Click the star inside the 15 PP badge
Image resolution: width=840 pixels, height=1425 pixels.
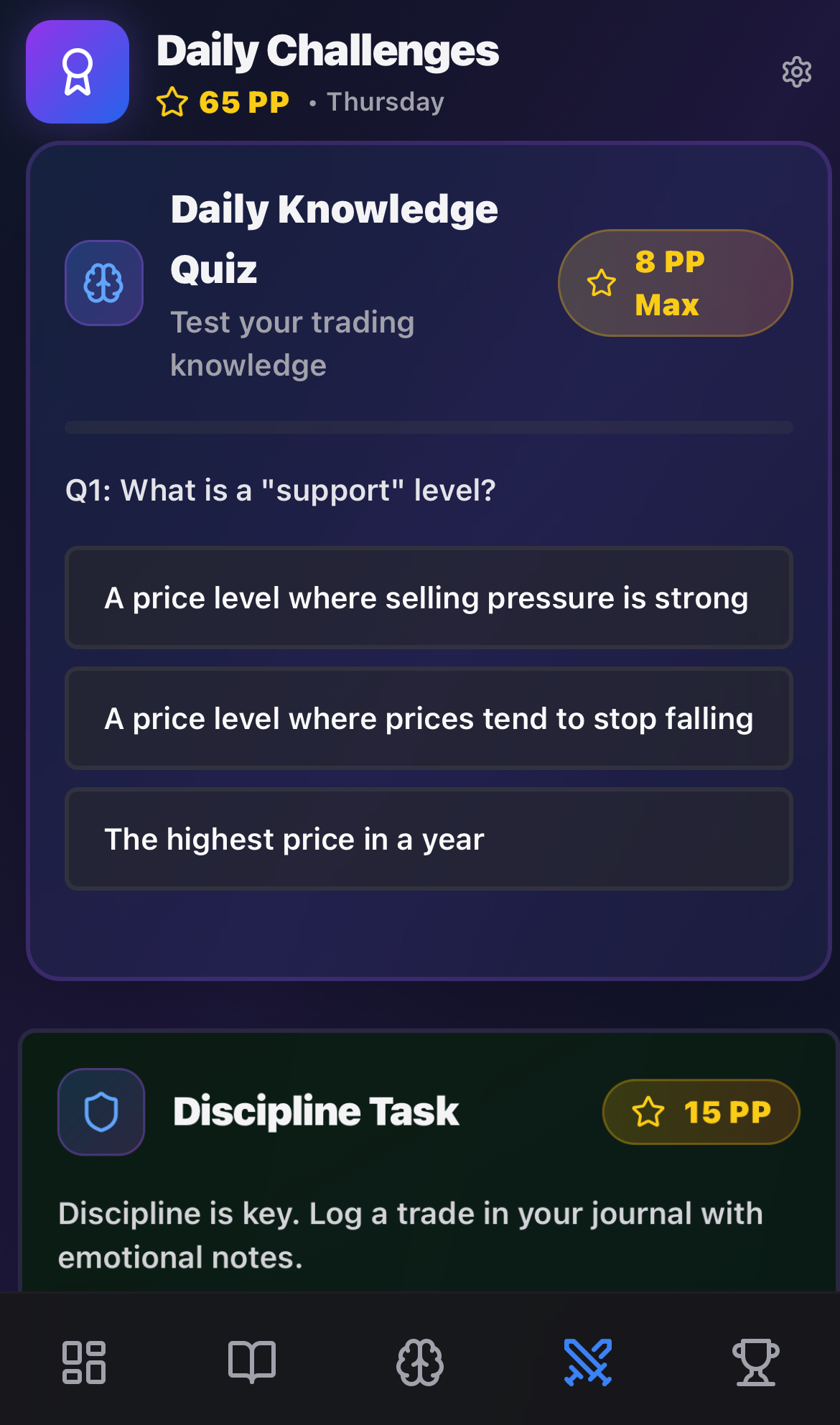coord(650,1112)
